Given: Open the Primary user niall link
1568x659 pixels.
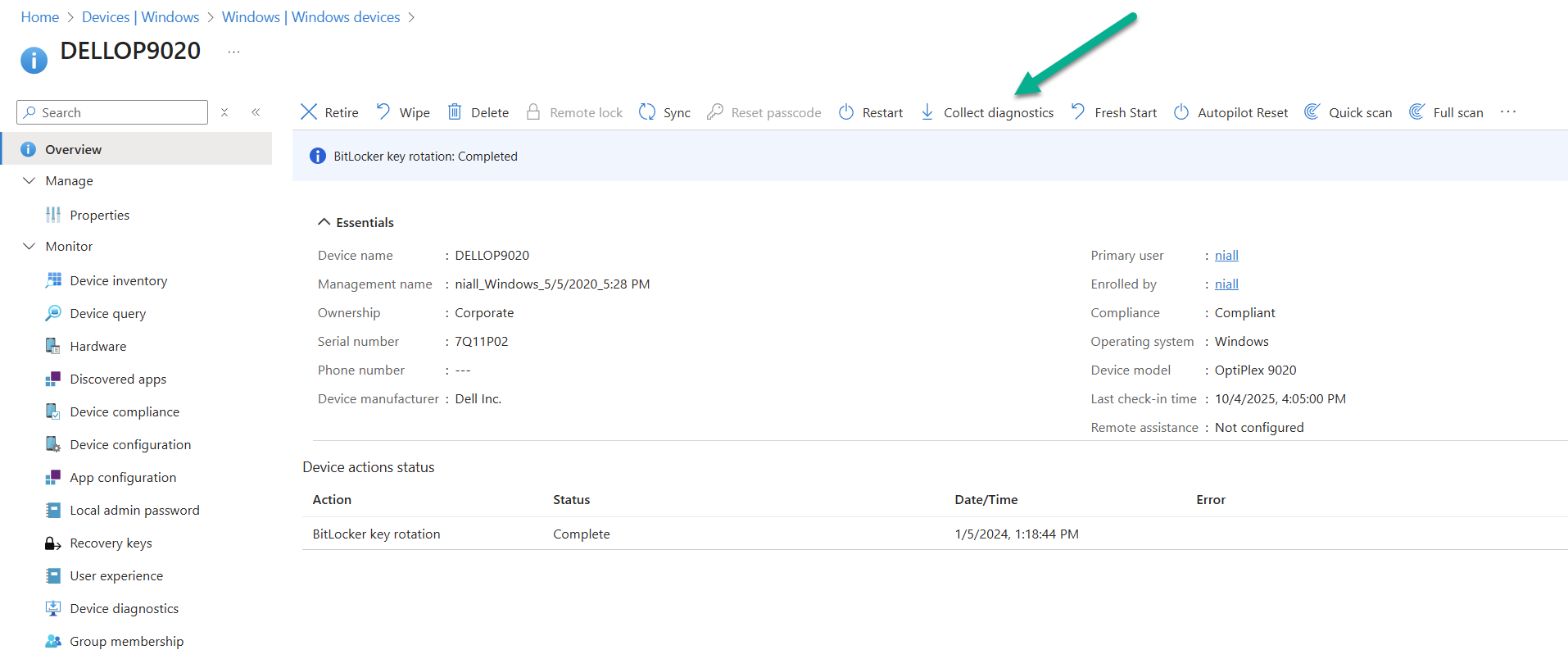Looking at the screenshot, I should (1226, 255).
